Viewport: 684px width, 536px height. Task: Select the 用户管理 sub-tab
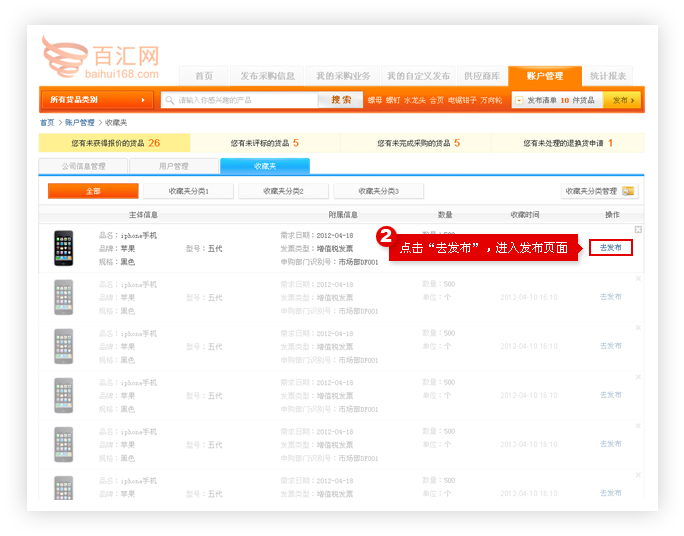pos(173,166)
